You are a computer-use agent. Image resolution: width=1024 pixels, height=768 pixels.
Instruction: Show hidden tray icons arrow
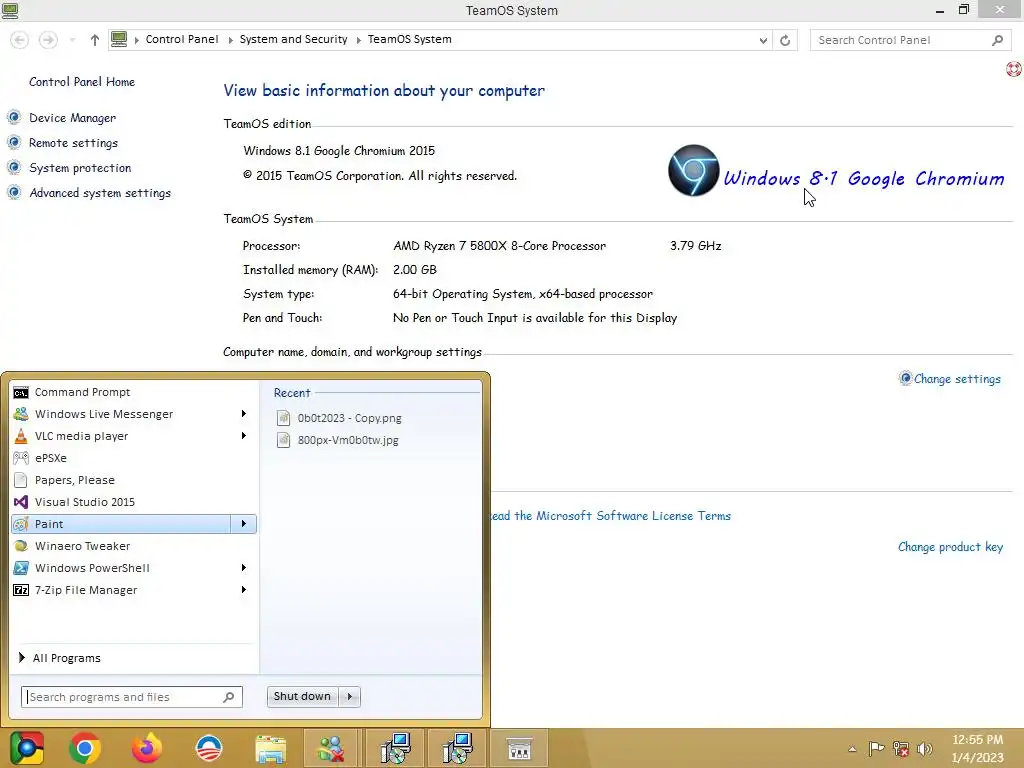[x=852, y=749]
